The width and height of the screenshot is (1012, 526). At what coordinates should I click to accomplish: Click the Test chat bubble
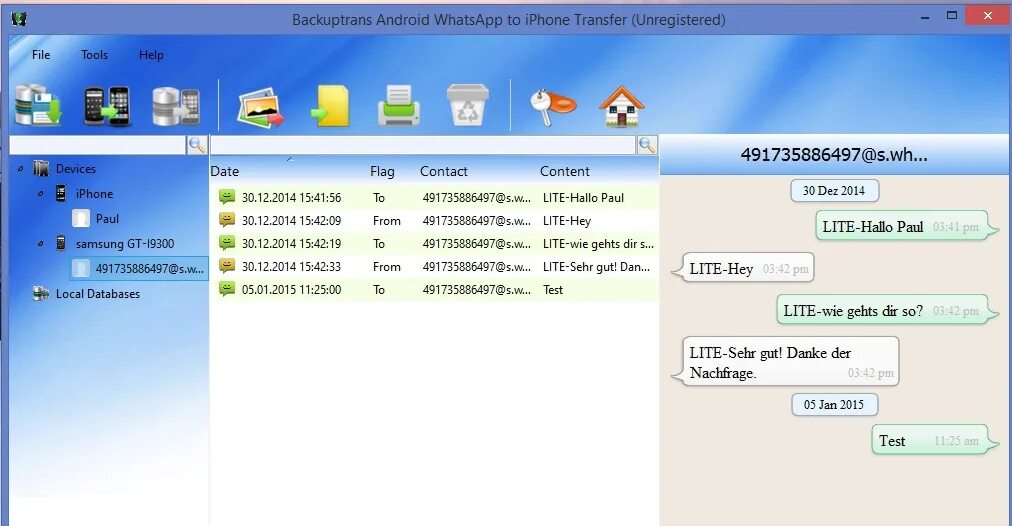point(934,440)
